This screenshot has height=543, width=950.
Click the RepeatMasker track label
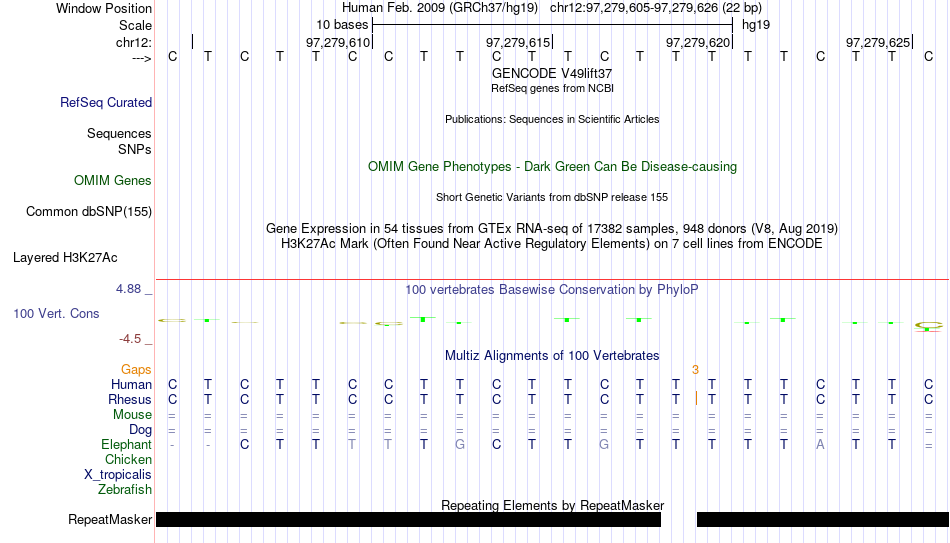pos(110,519)
